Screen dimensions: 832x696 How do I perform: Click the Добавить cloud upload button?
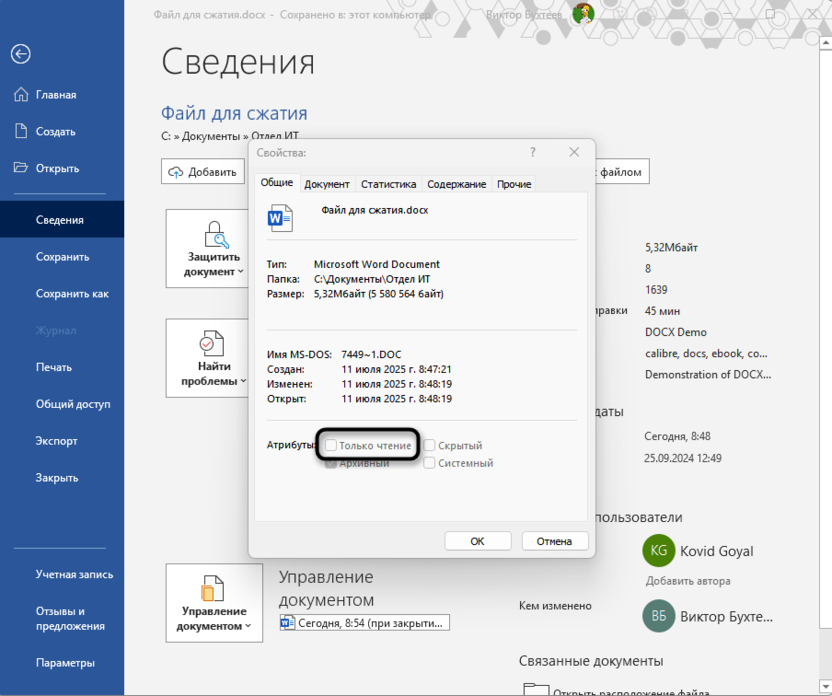point(203,171)
